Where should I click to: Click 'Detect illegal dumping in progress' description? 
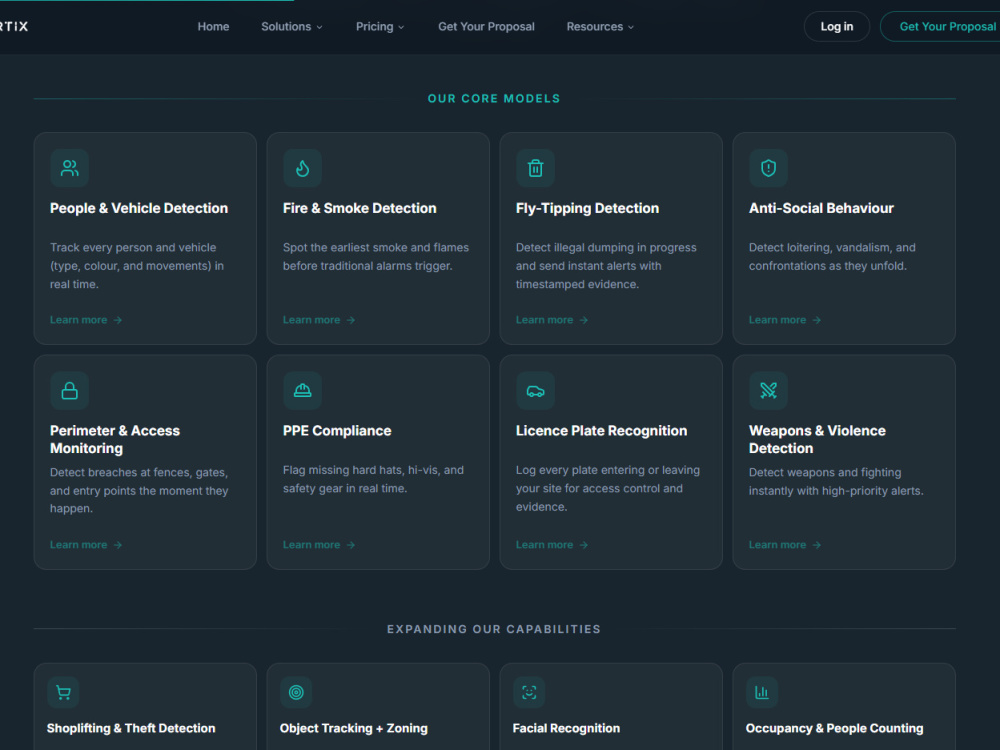[x=606, y=266]
